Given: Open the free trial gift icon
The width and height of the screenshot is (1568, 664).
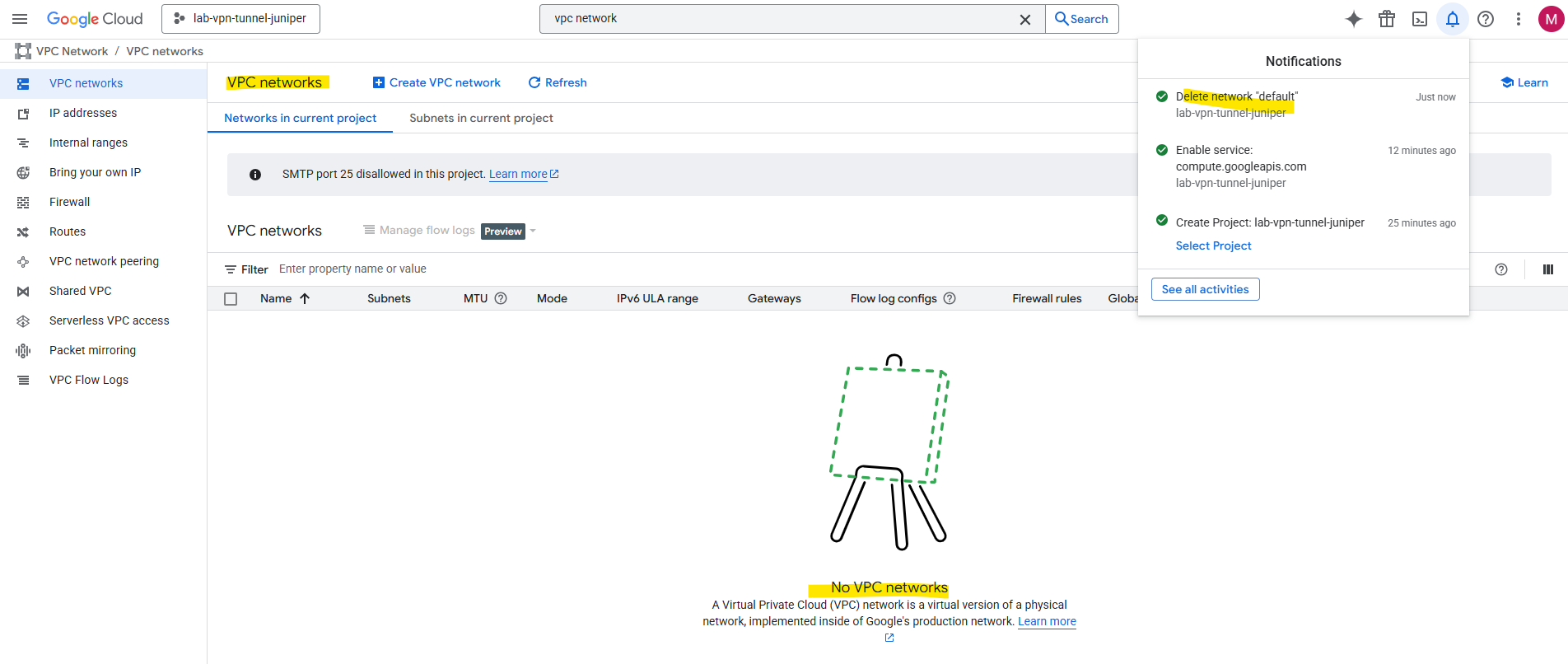Looking at the screenshot, I should pos(1387,19).
